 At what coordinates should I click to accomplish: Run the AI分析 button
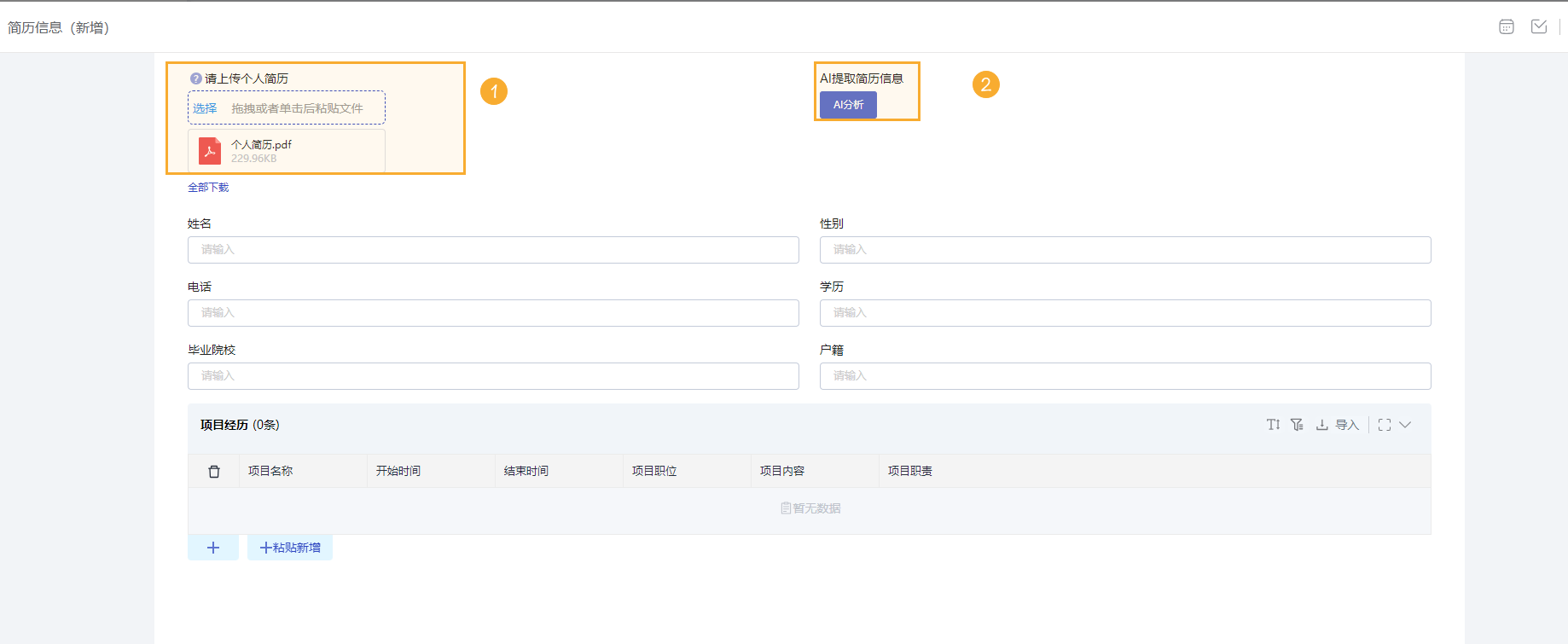pos(848,105)
